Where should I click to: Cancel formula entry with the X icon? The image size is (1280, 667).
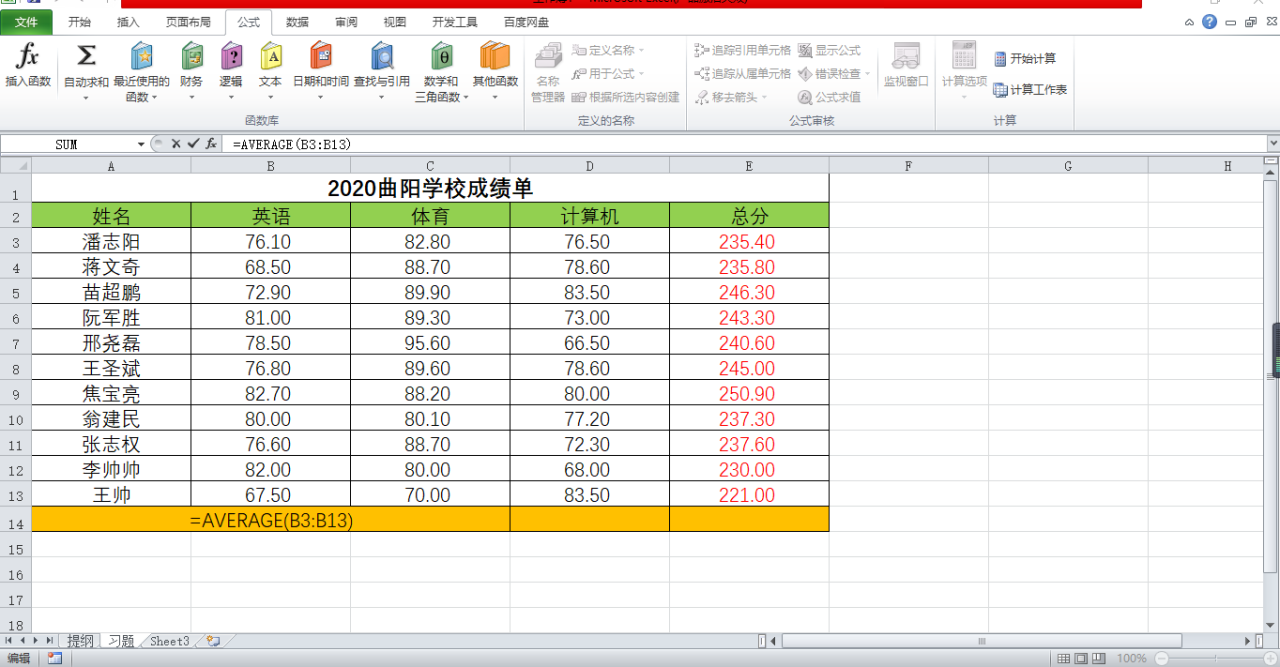pos(176,144)
